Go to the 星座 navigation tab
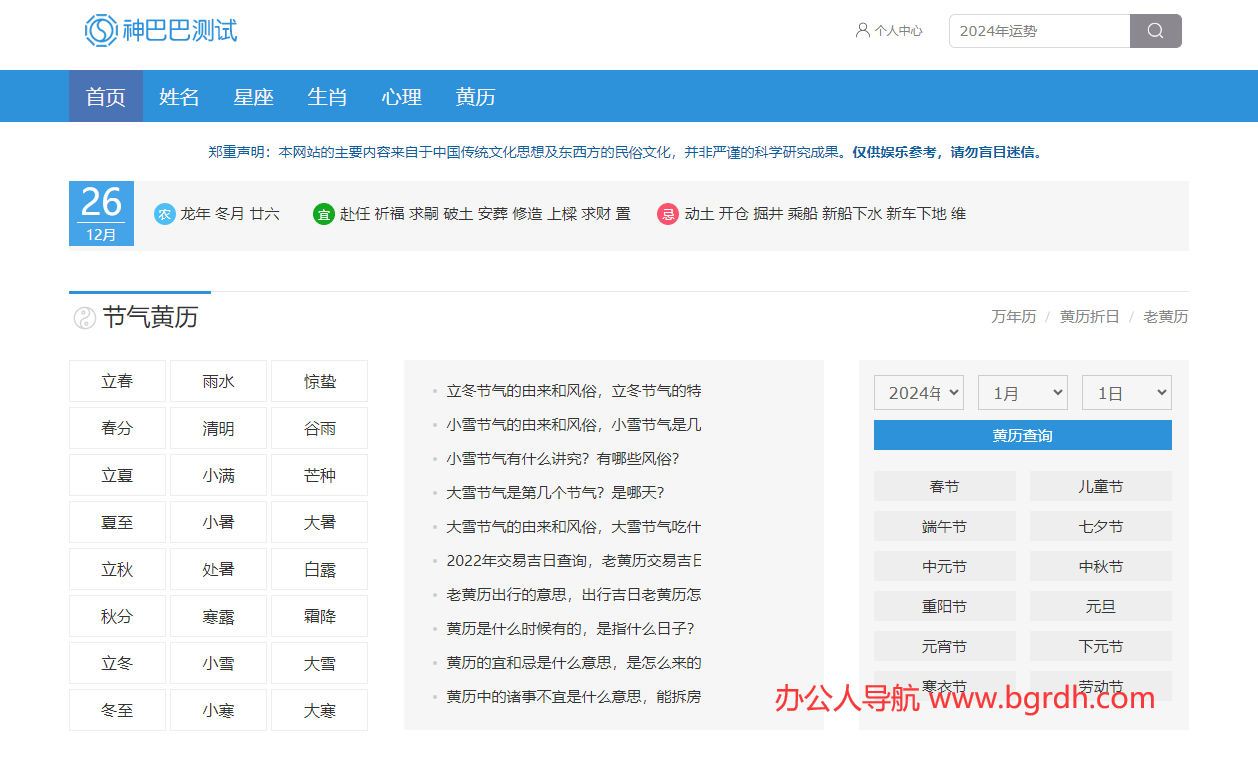The width and height of the screenshot is (1258, 757). [253, 97]
